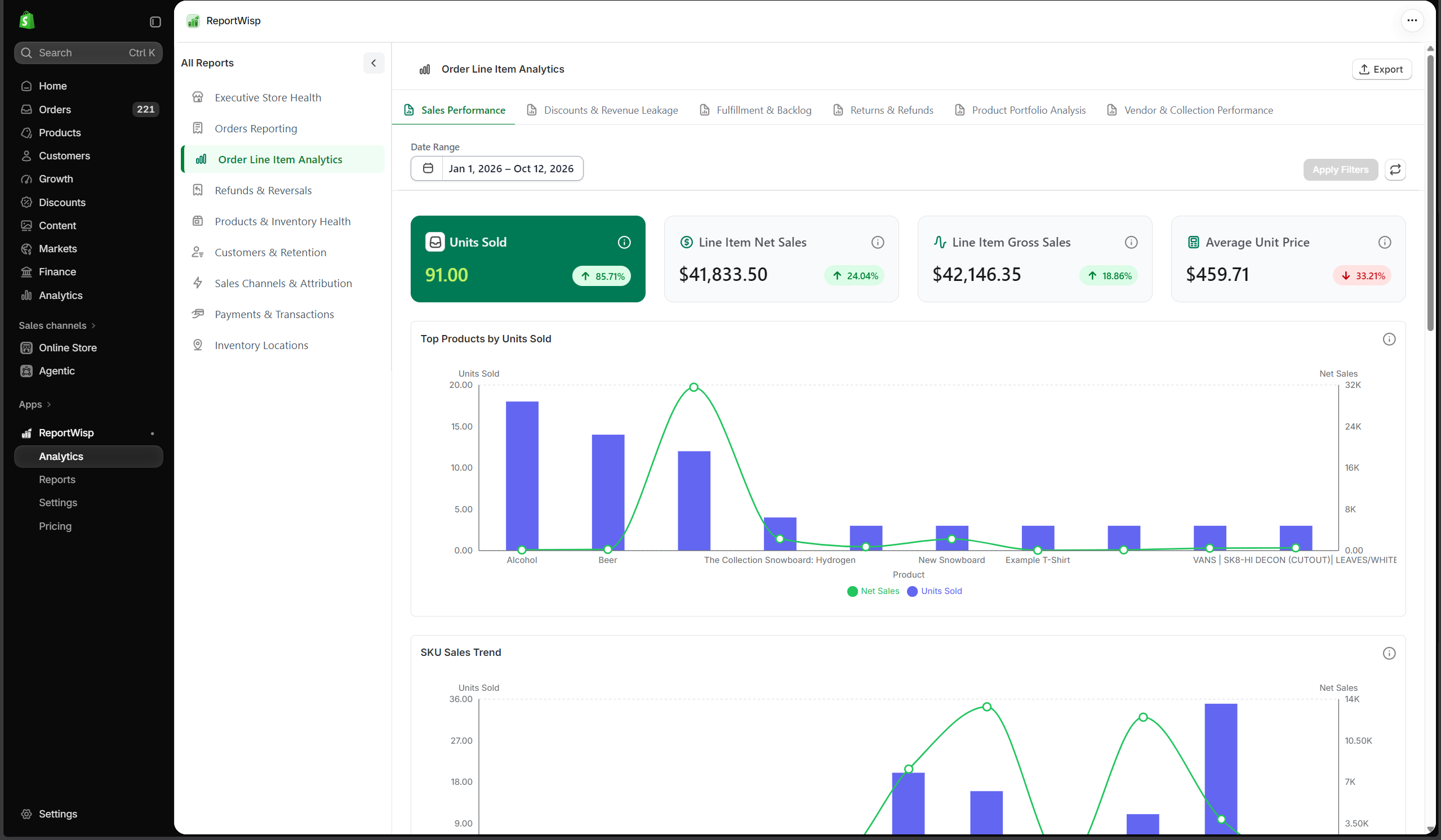Toggle Net Sales series in Top Products legend
Image resolution: width=1441 pixels, height=840 pixels.
[x=873, y=591]
